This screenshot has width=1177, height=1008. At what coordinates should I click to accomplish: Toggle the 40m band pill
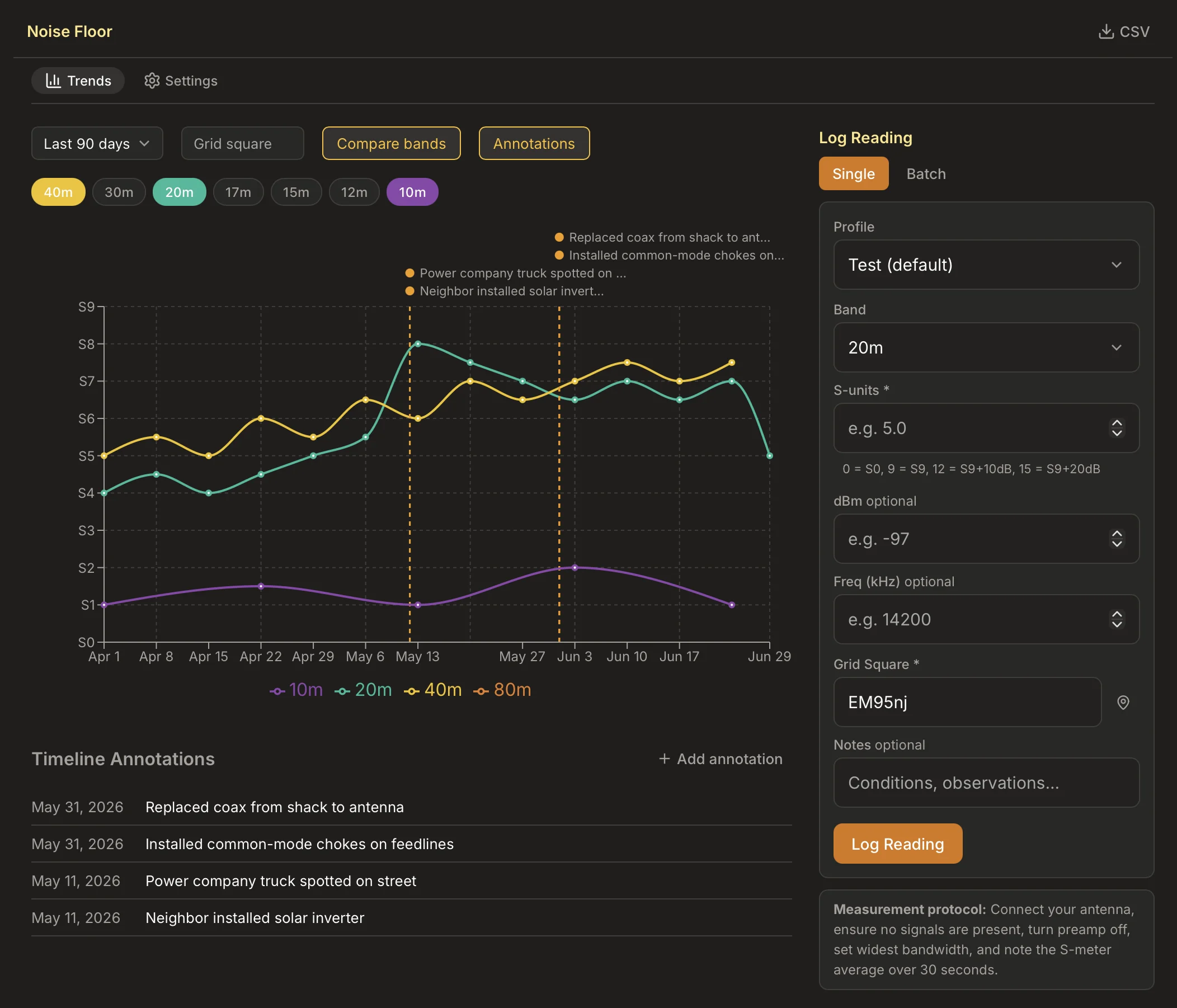click(x=59, y=192)
